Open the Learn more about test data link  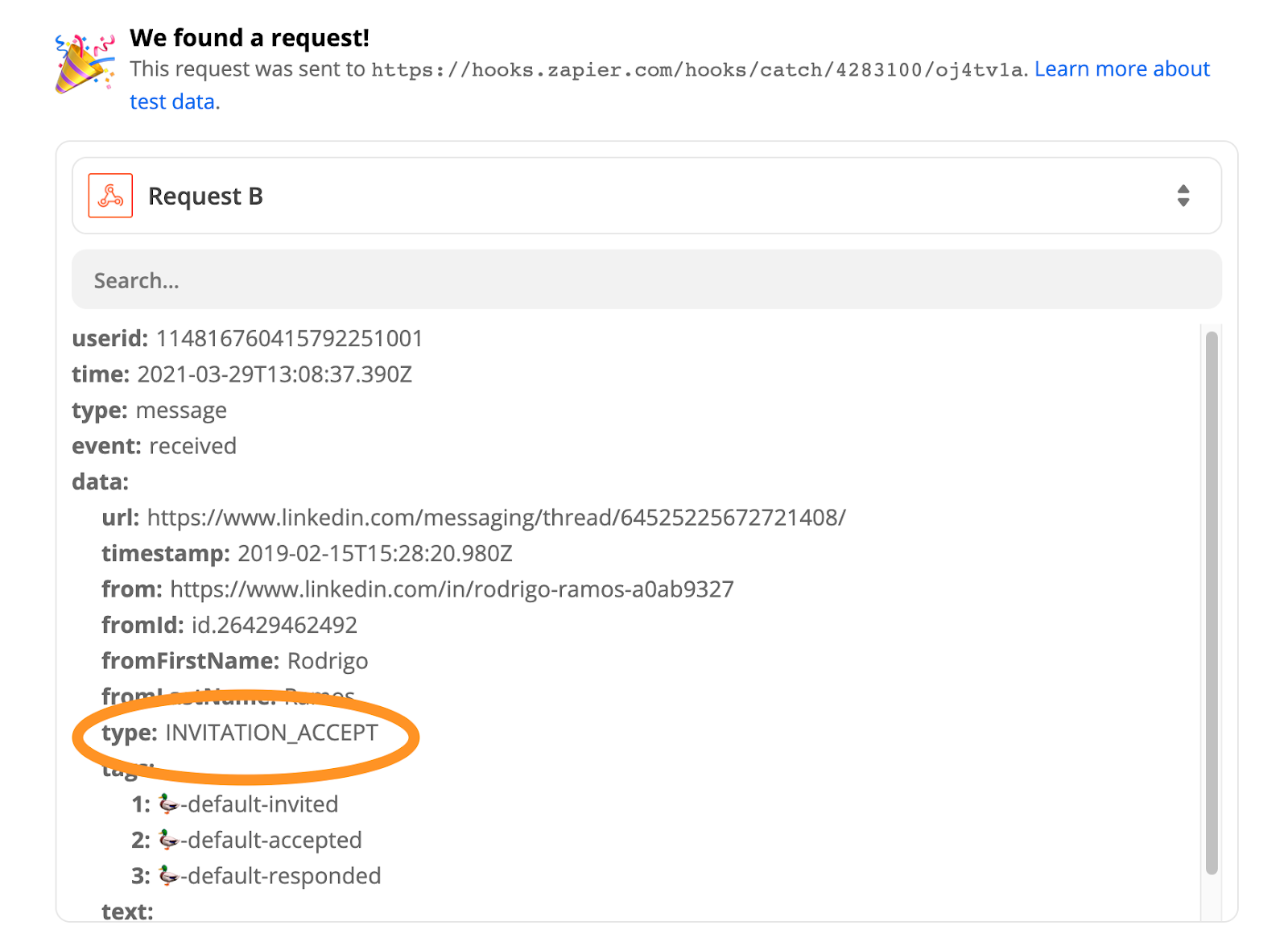(x=1121, y=69)
